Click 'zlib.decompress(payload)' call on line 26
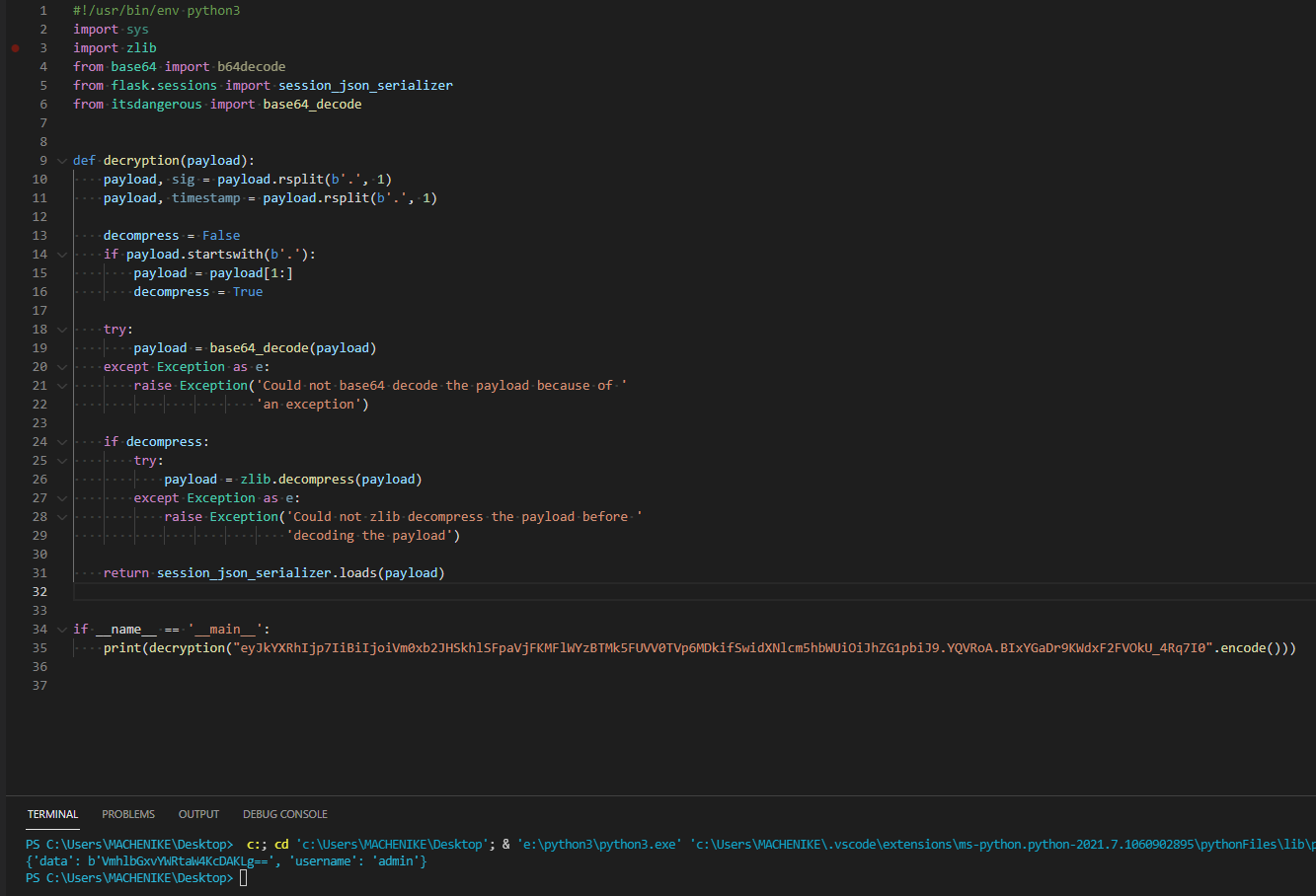The height and width of the screenshot is (896, 1316). click(331, 479)
